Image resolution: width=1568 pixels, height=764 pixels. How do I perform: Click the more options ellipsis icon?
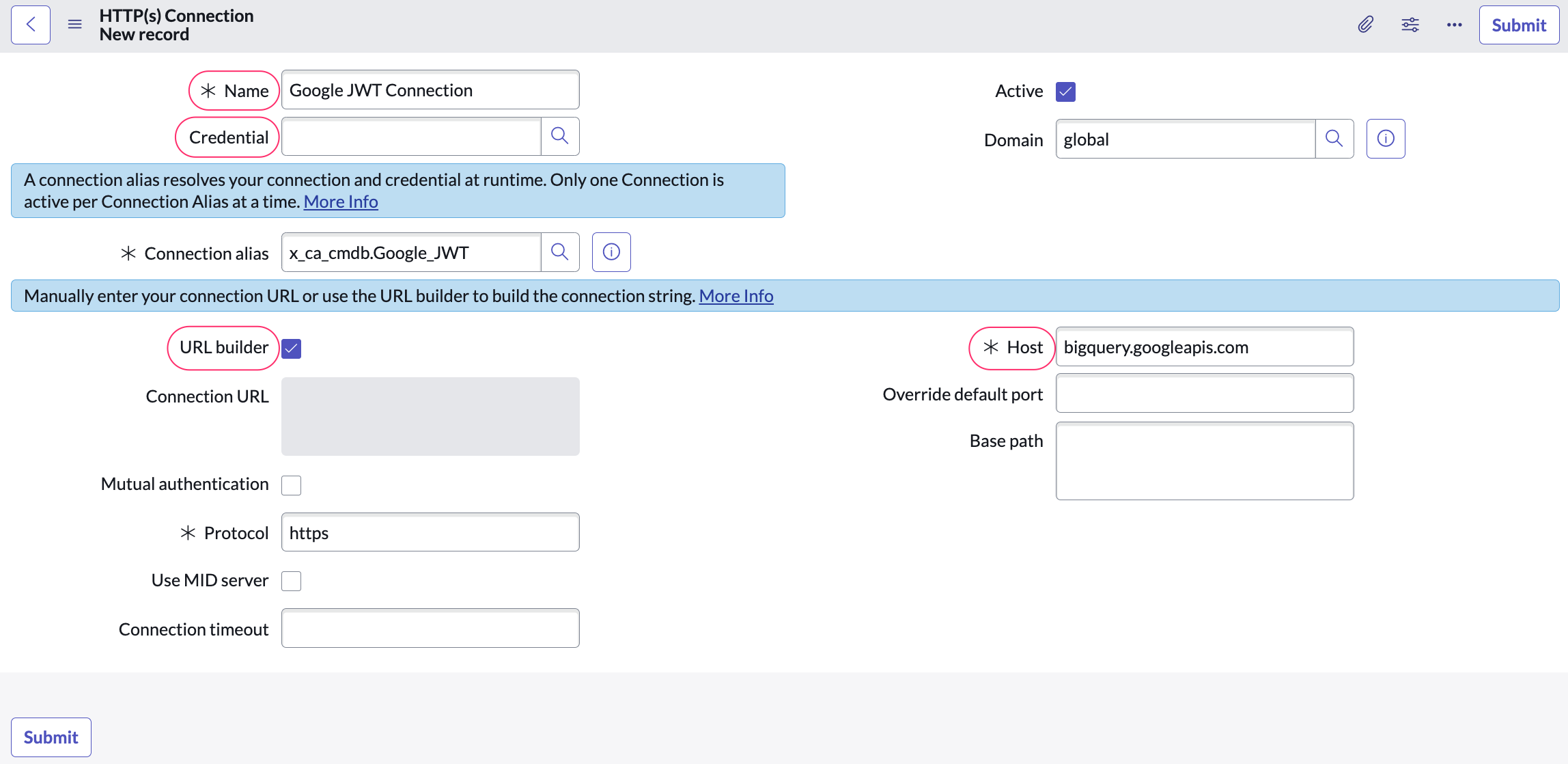(x=1454, y=25)
